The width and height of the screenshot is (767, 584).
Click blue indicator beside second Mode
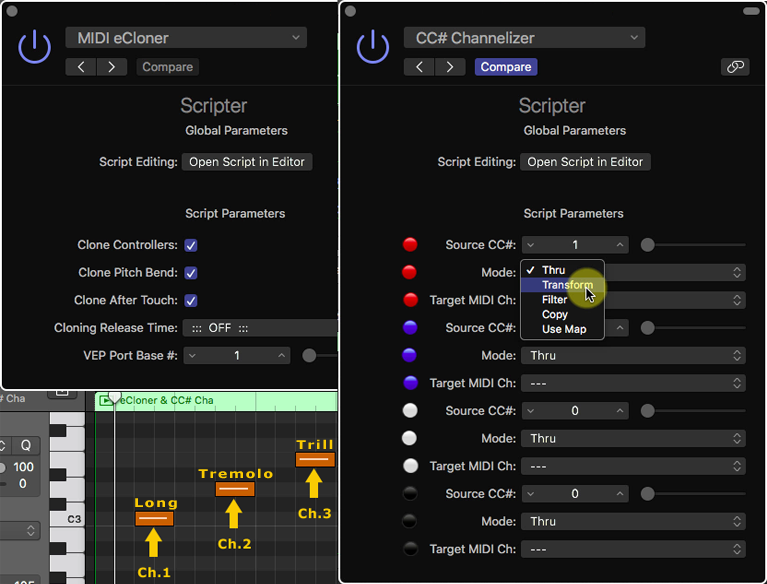pyautogui.click(x=409, y=355)
